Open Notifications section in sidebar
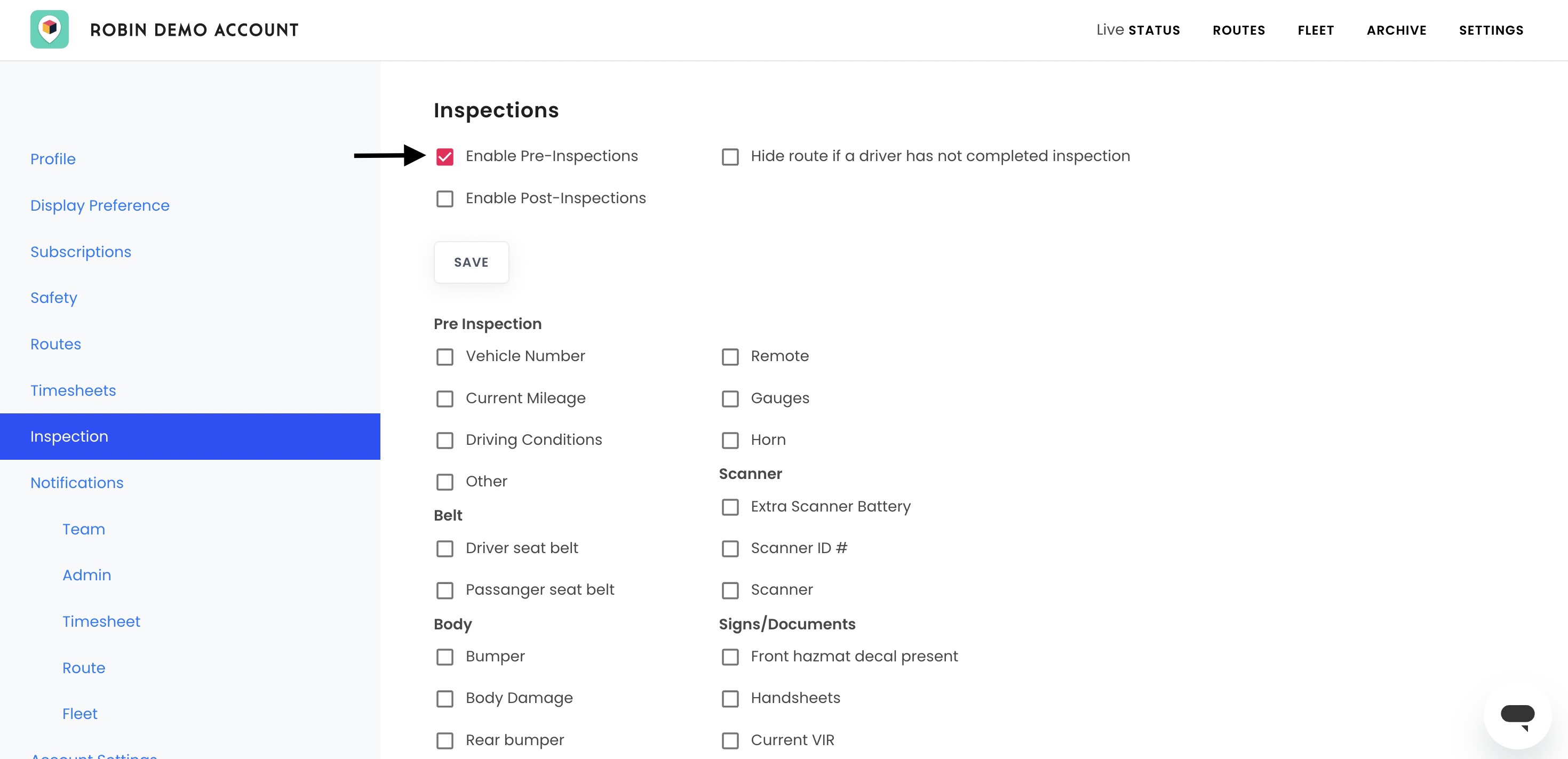This screenshot has height=759, width=1568. [x=77, y=483]
